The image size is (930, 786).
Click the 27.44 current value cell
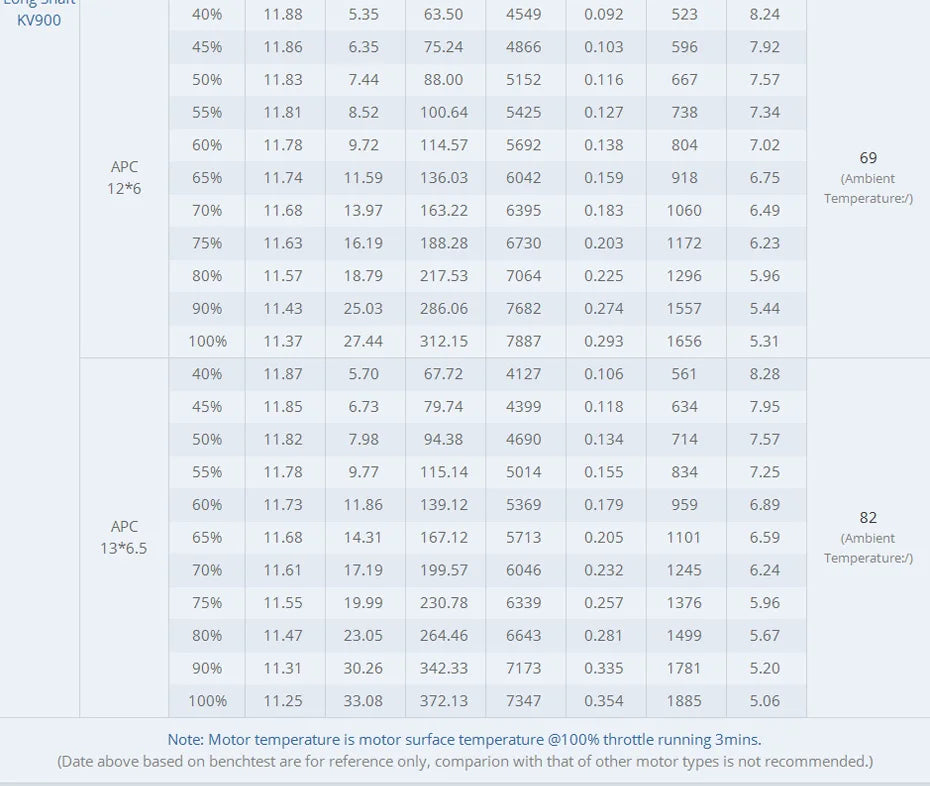pyautogui.click(x=363, y=341)
